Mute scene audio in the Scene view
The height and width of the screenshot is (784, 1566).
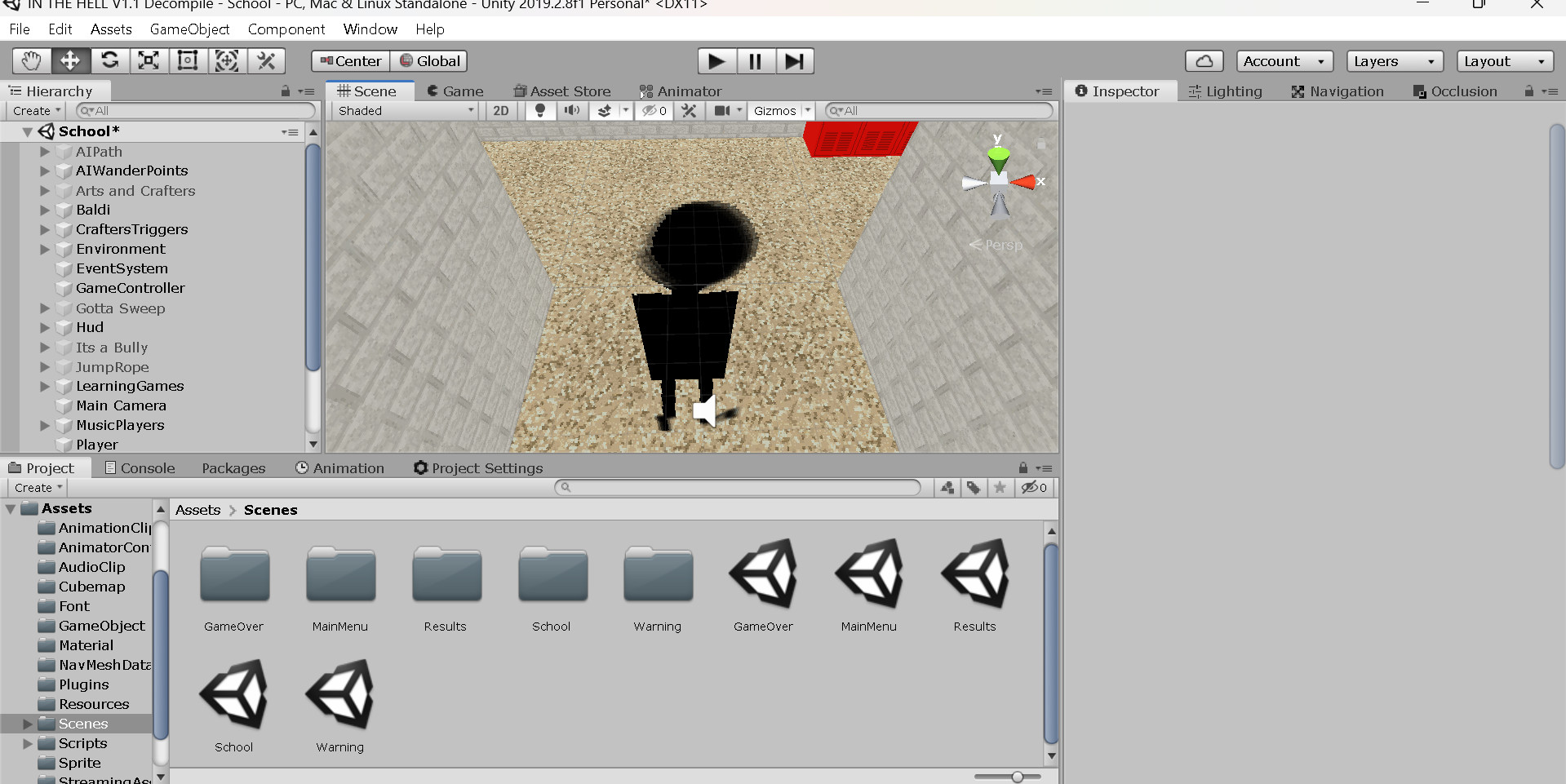coord(571,110)
